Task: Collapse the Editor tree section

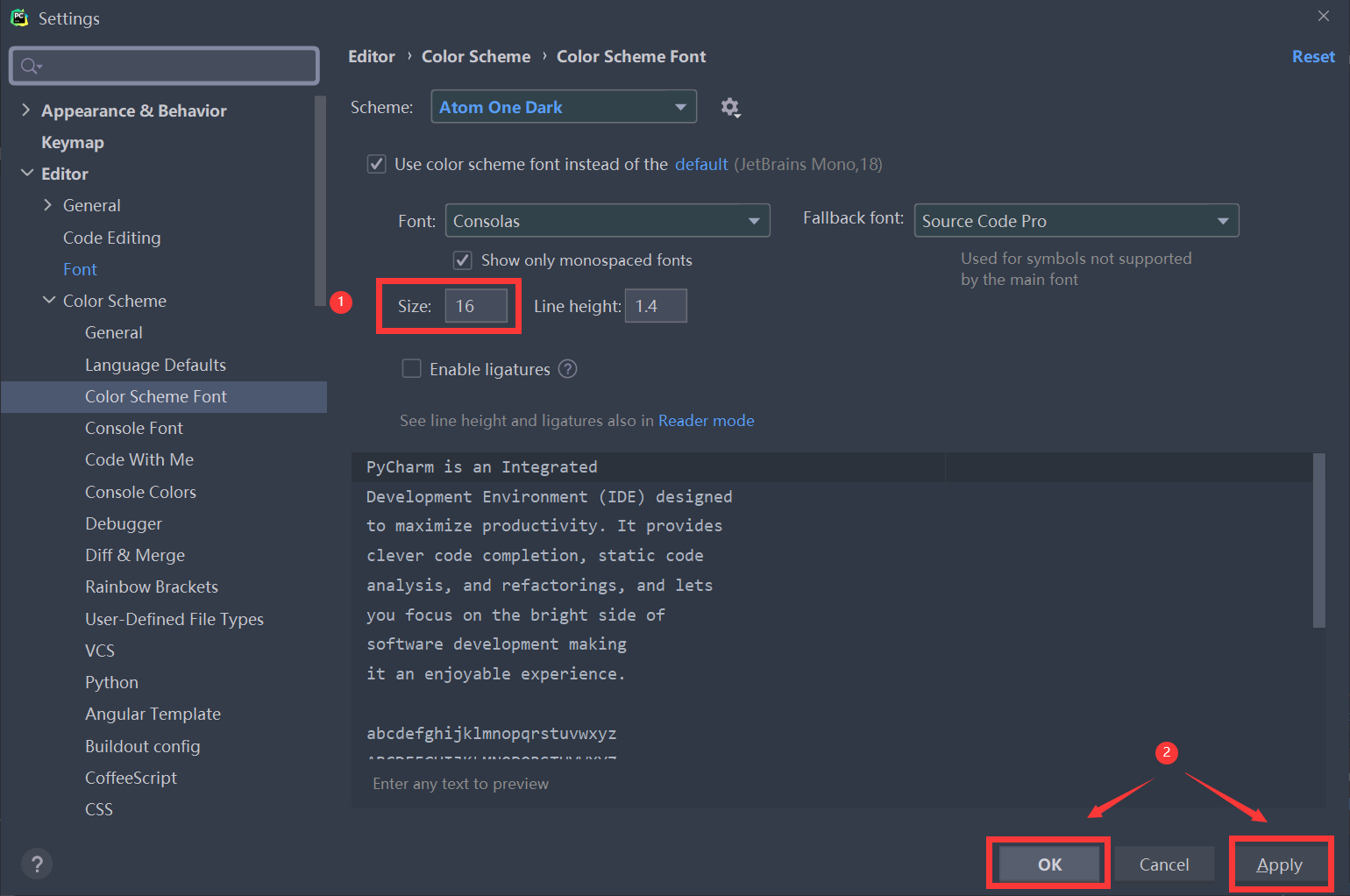Action: pyautogui.click(x=26, y=173)
